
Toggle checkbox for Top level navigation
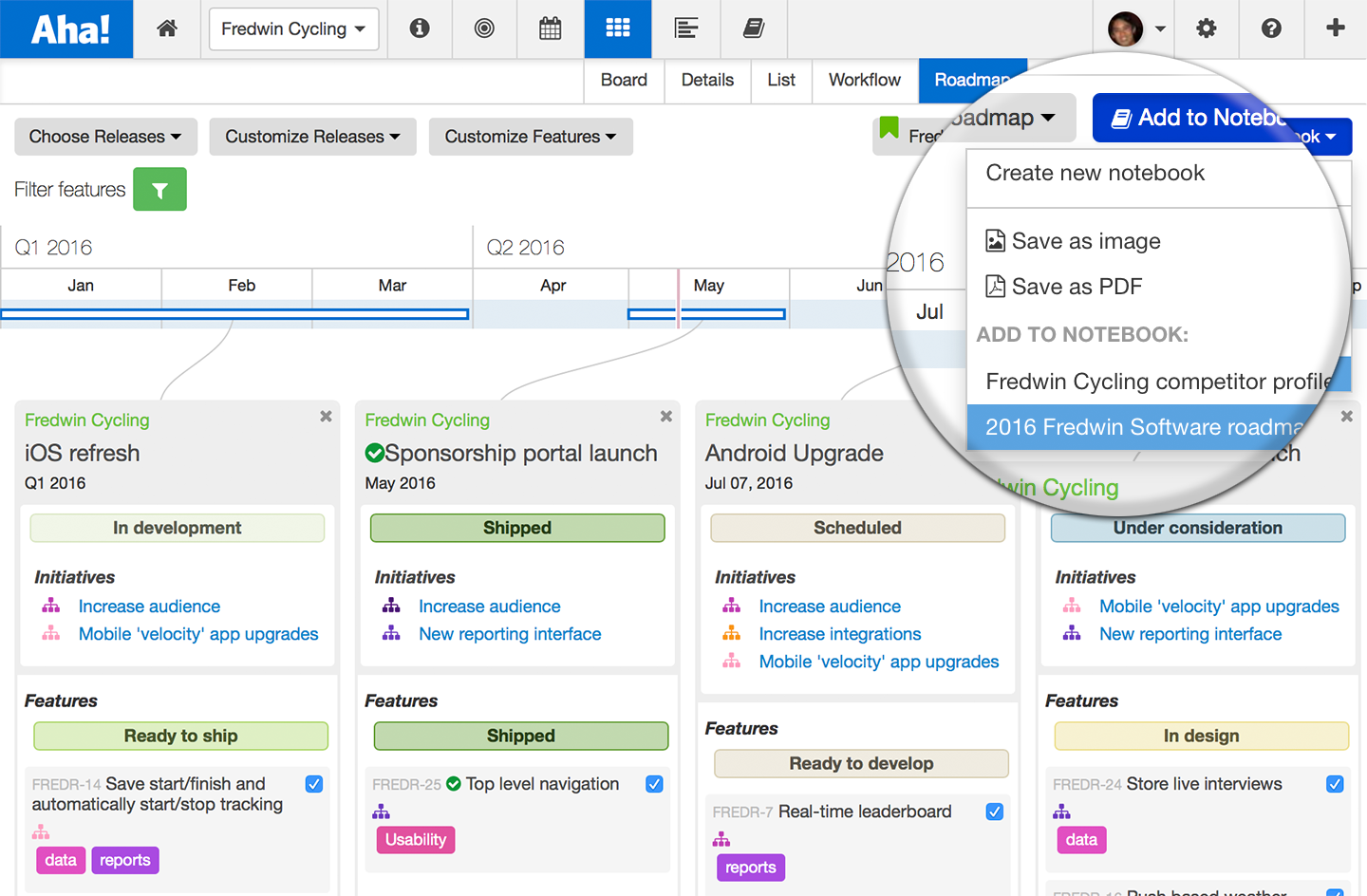point(654,784)
